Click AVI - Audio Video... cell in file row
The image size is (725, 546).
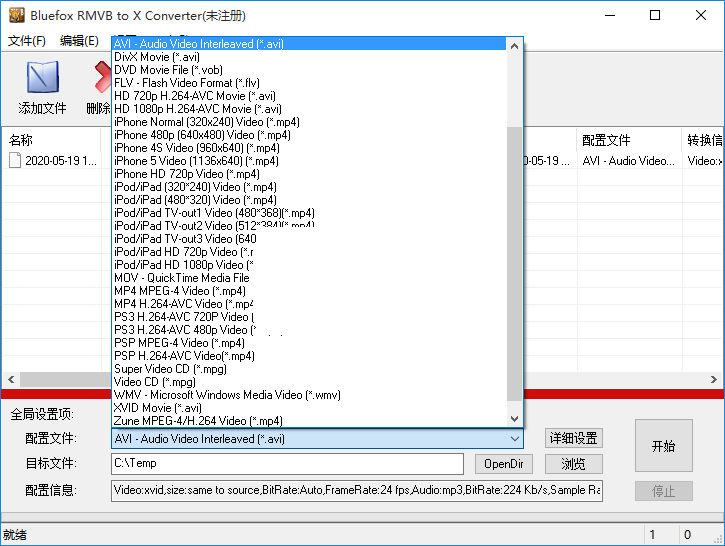628,161
